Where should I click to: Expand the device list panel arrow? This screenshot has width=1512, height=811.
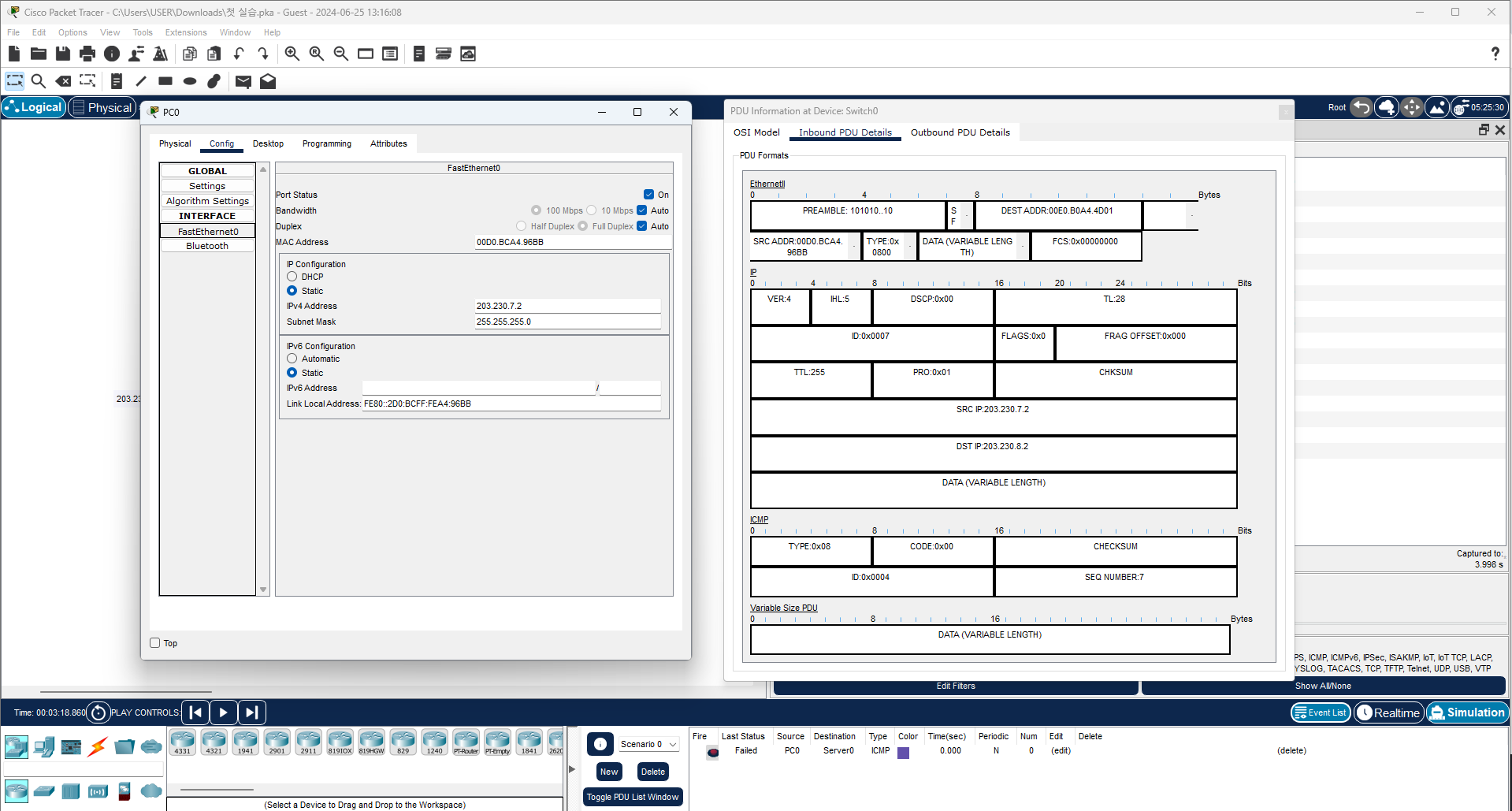point(571,769)
